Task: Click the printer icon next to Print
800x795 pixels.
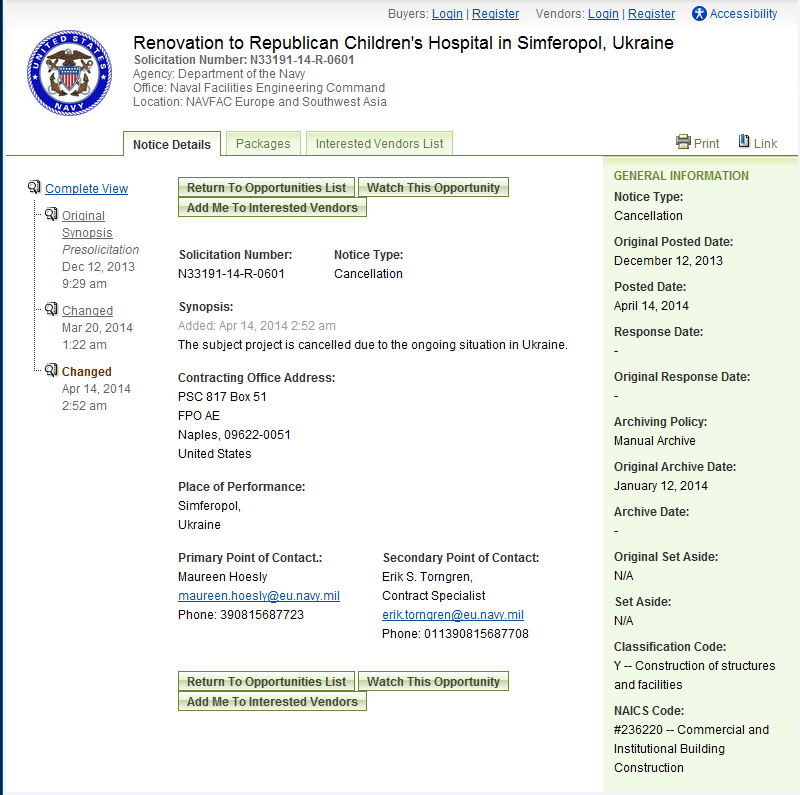Action: coord(683,142)
